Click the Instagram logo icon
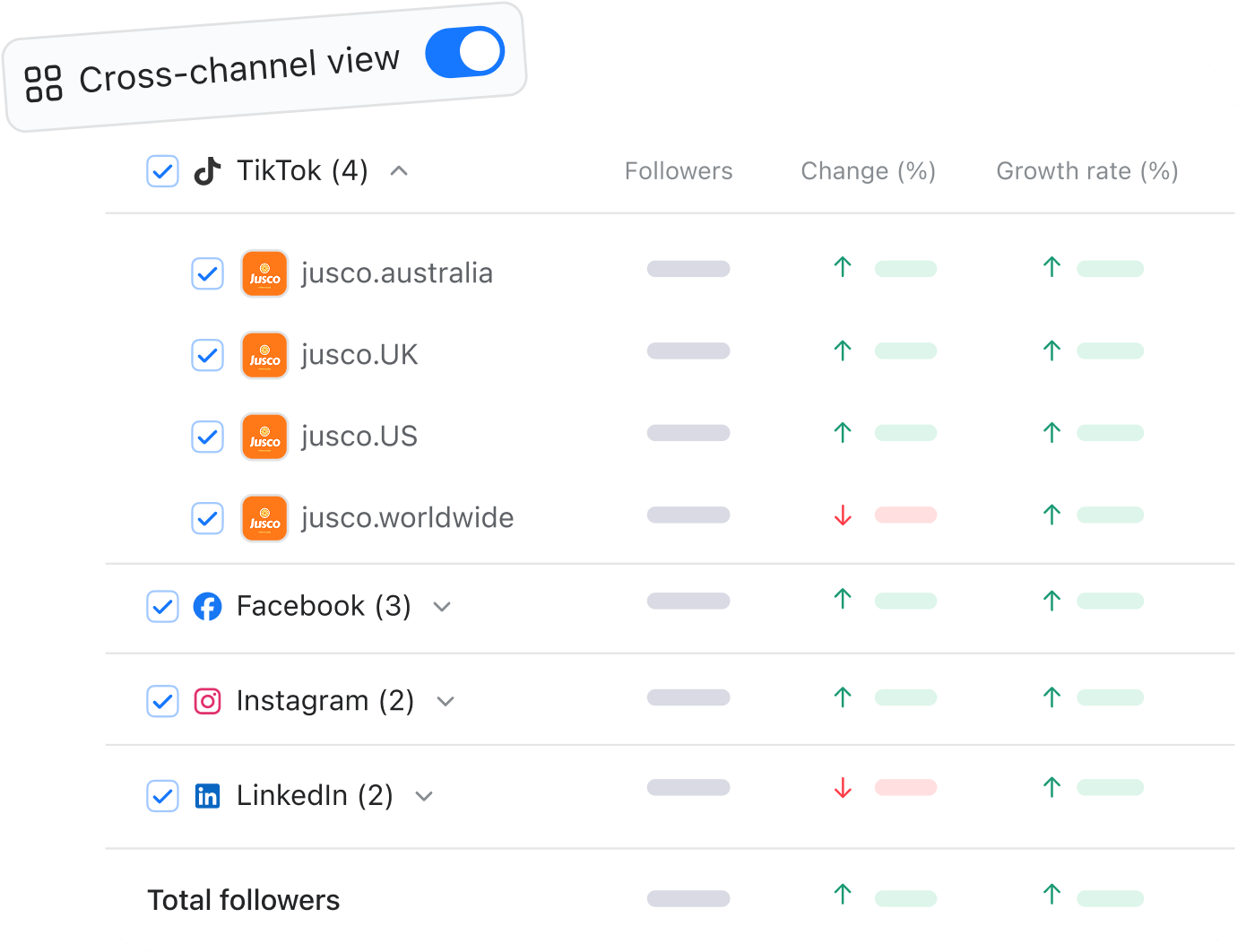This screenshot has height=952, width=1246. [x=208, y=701]
